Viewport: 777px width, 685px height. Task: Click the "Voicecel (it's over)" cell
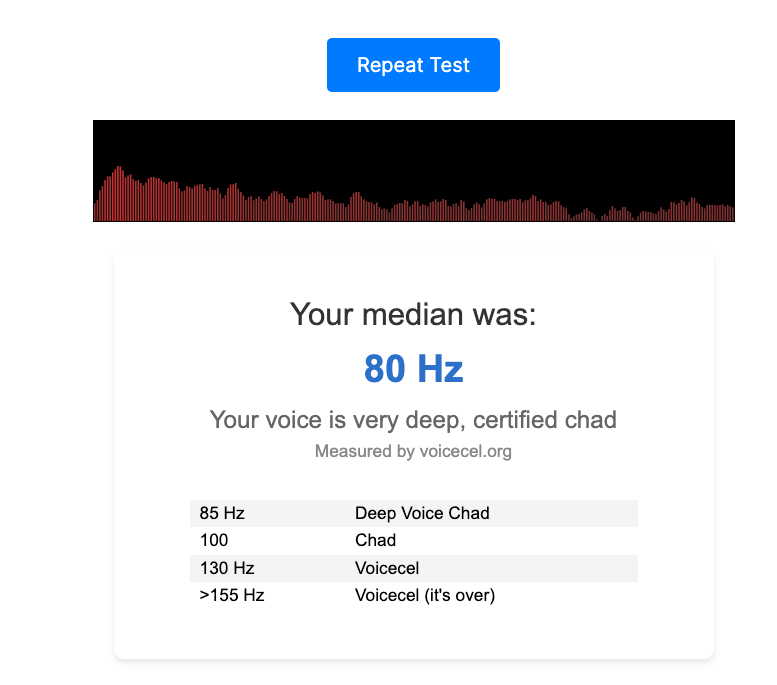(x=425, y=595)
